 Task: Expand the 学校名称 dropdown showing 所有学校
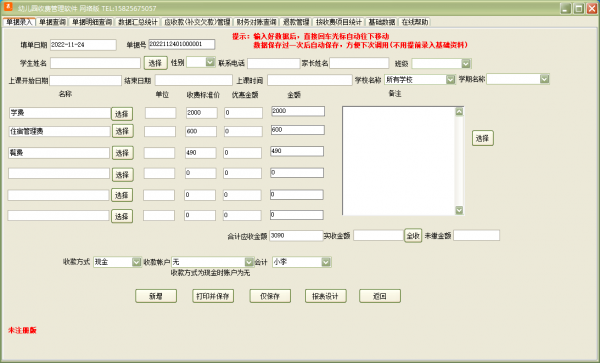coord(450,80)
